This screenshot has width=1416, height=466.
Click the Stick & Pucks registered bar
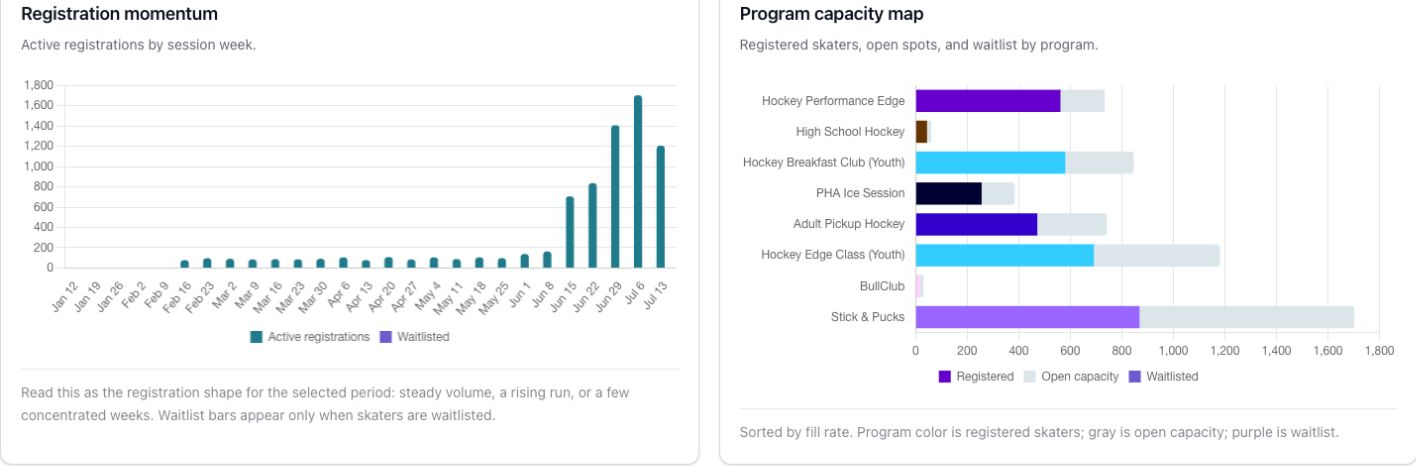[x=1027, y=317]
